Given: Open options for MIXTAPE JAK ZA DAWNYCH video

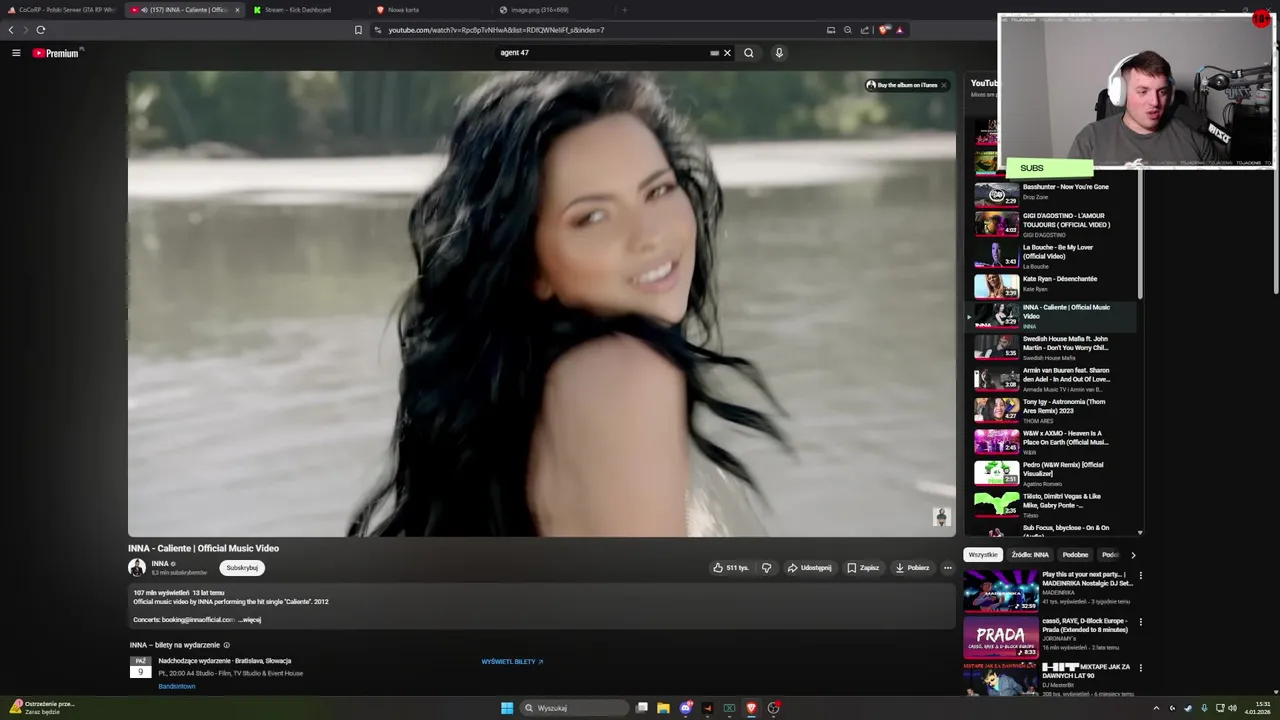Looking at the screenshot, I should (1140, 668).
